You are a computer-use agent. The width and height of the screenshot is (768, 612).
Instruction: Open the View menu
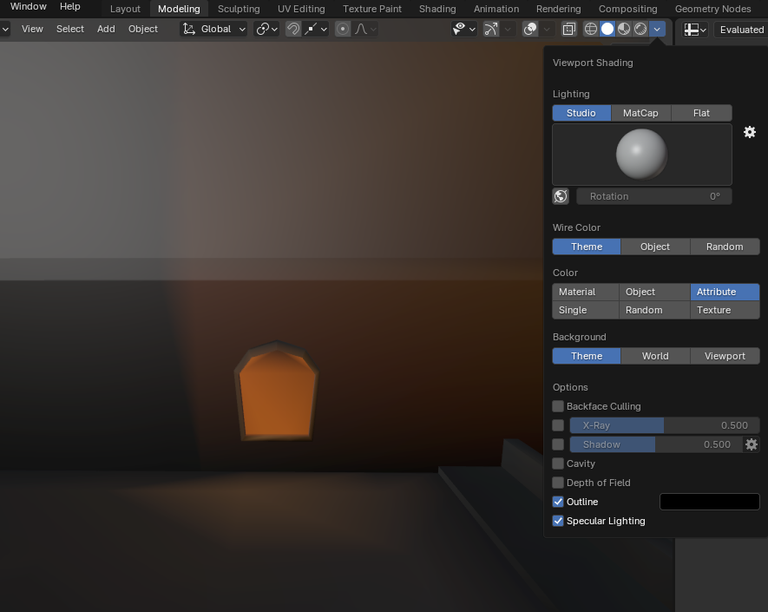[32, 29]
